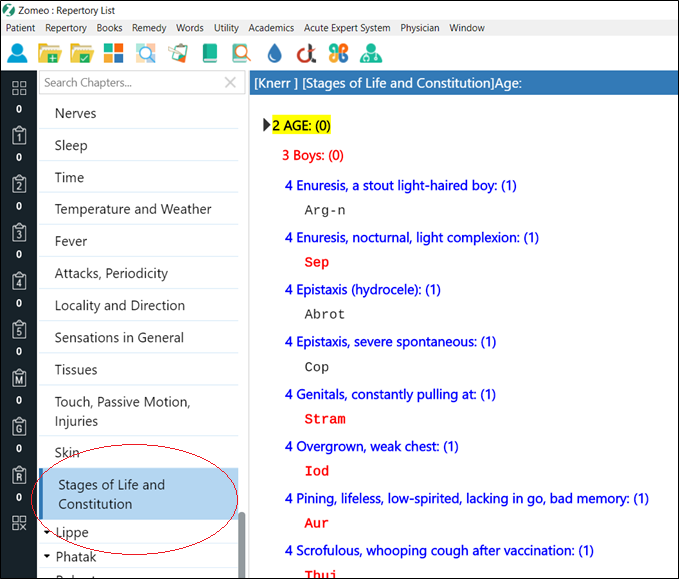Select Sensations in General chapter
The height and width of the screenshot is (583, 681).
(119, 338)
